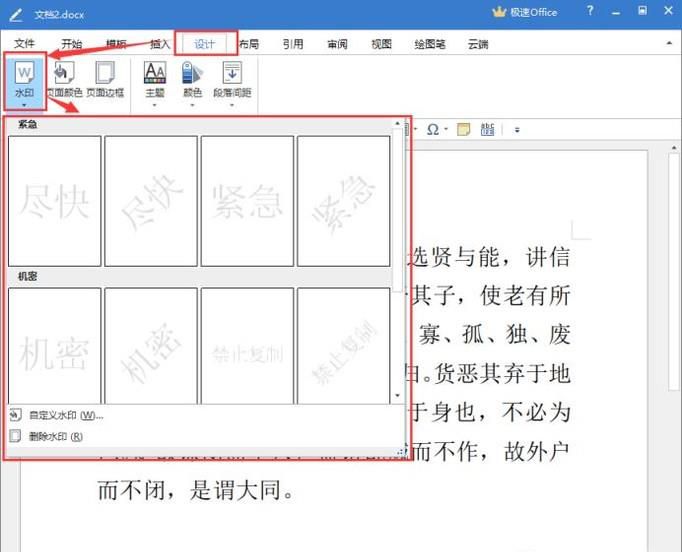
Task: Switch to the 模板 tab
Action: [116, 43]
